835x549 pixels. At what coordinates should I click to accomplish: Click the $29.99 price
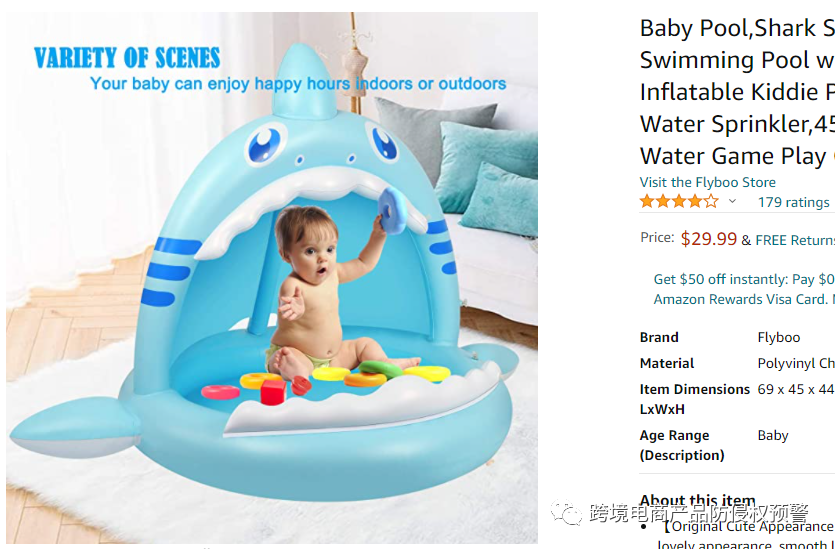[x=708, y=239]
